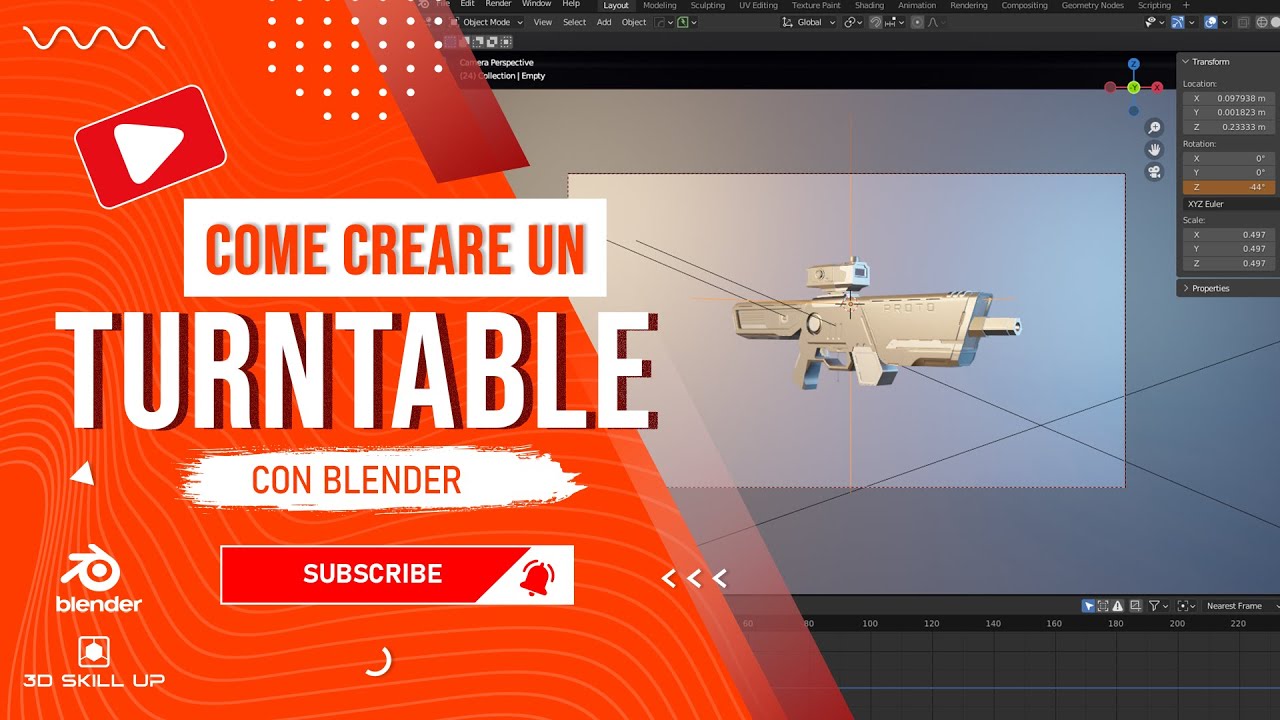Switch to the Rendering workspace tab
This screenshot has height=720, width=1280.
969,5
